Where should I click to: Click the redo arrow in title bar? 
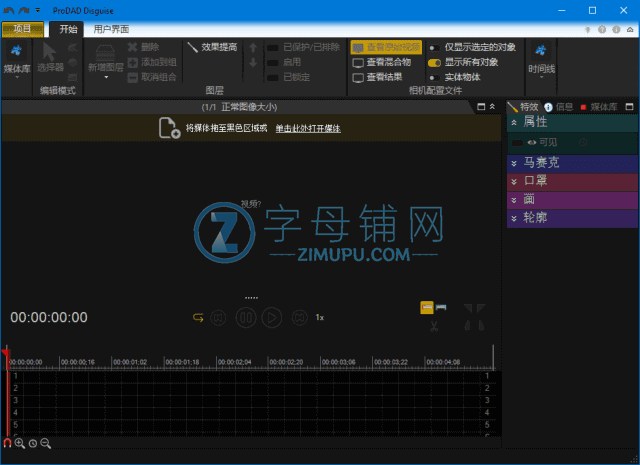[24, 10]
